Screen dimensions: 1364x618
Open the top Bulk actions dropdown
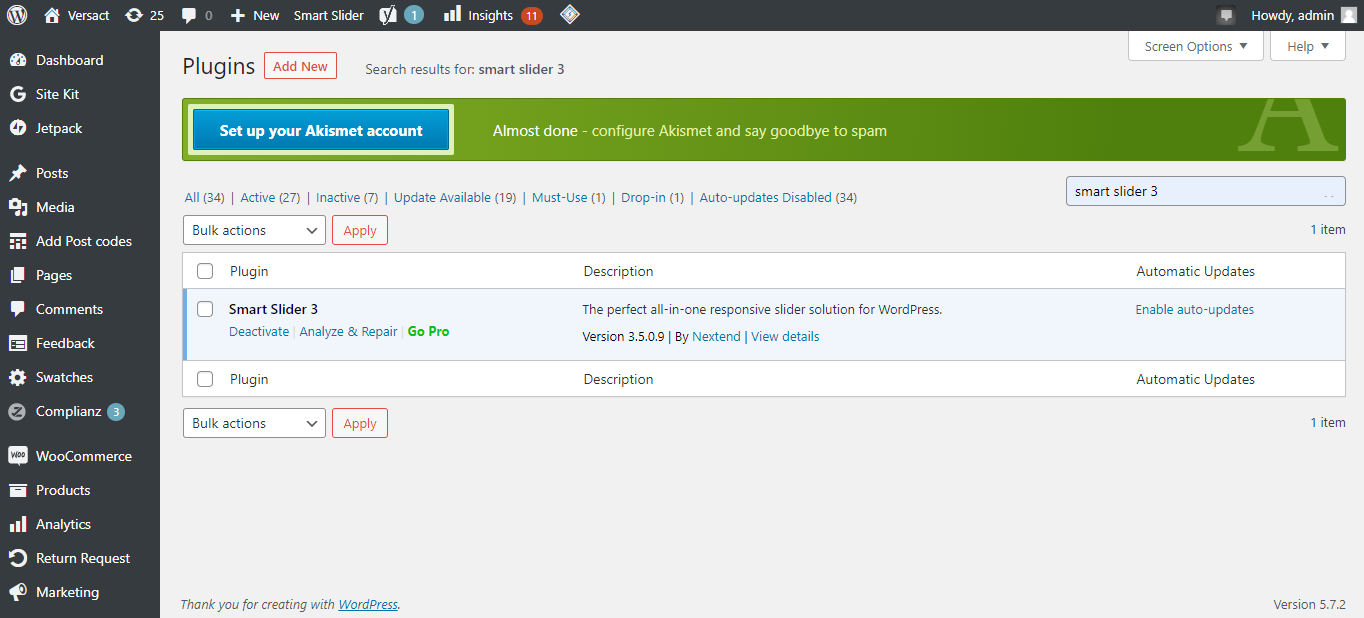254,230
